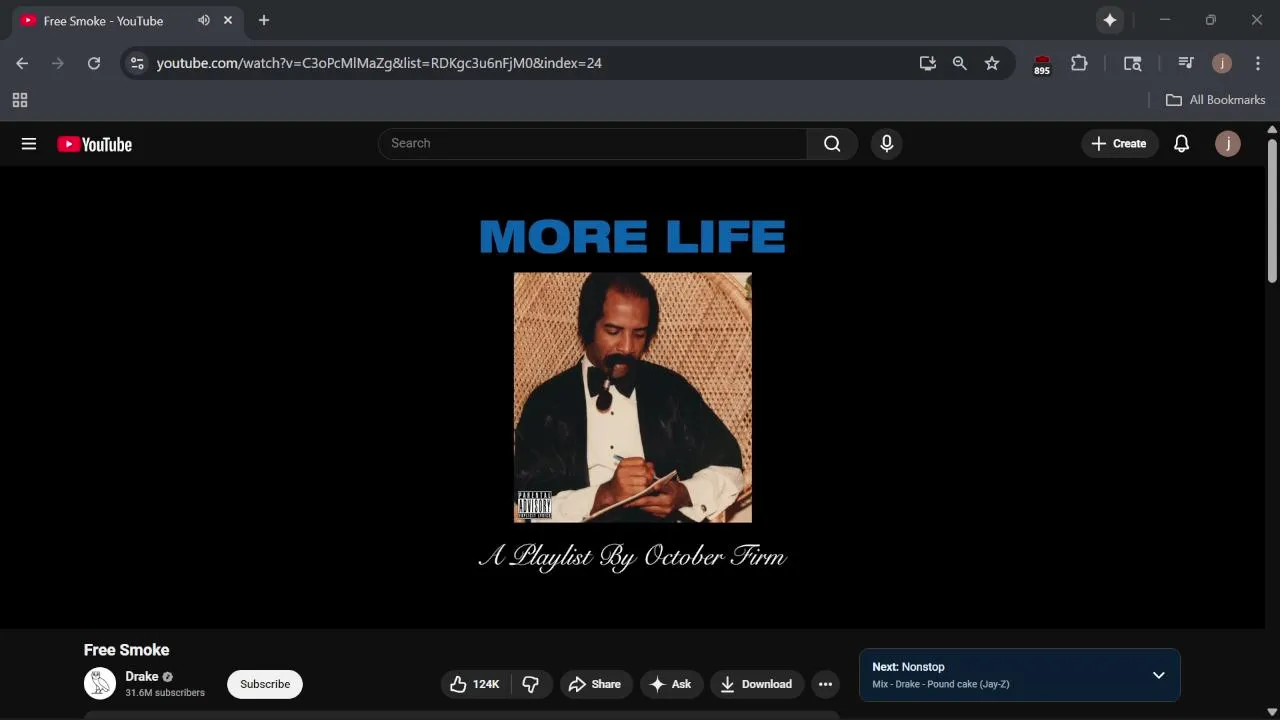
Task: Open the more actions ellipsis menu
Action: (825, 684)
